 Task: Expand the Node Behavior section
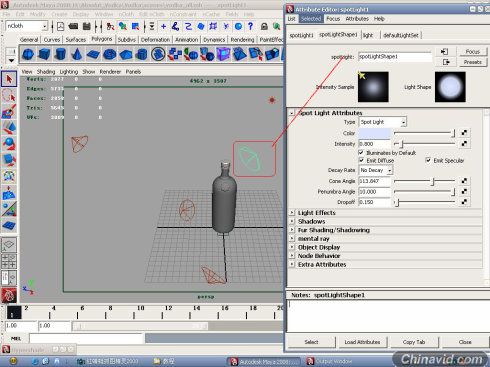(292, 256)
